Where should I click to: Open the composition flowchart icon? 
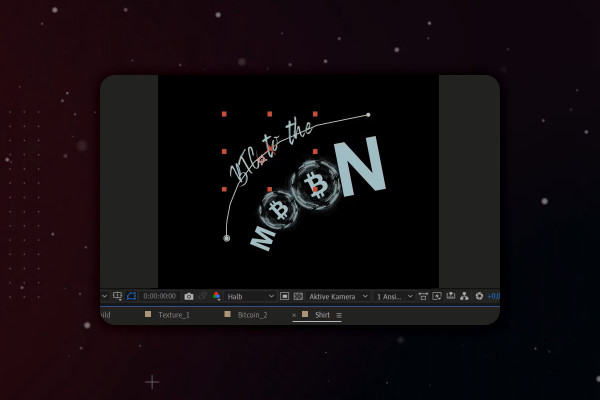pyautogui.click(x=464, y=296)
